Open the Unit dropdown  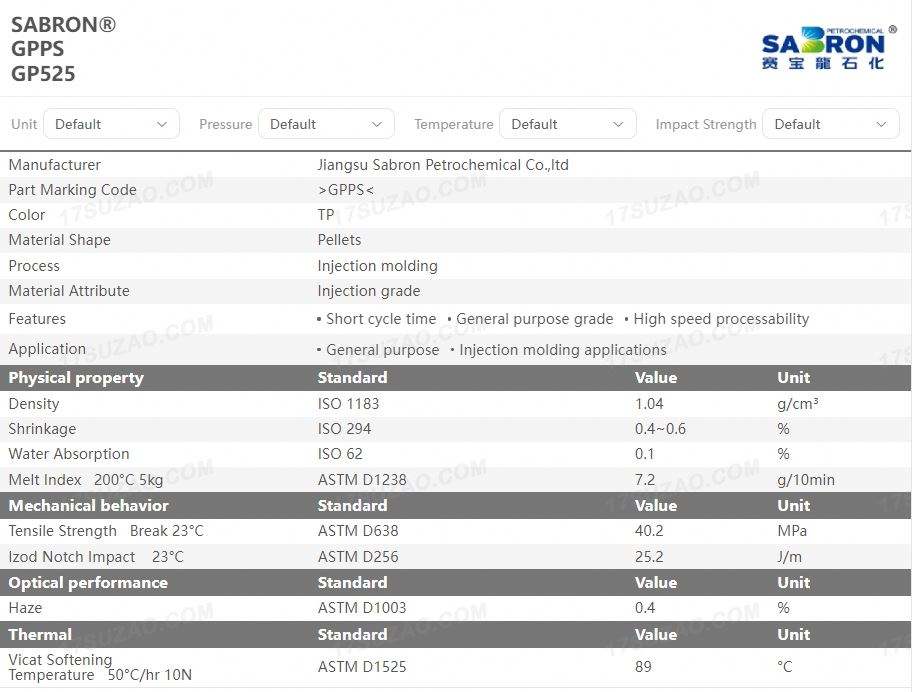[x=111, y=124]
